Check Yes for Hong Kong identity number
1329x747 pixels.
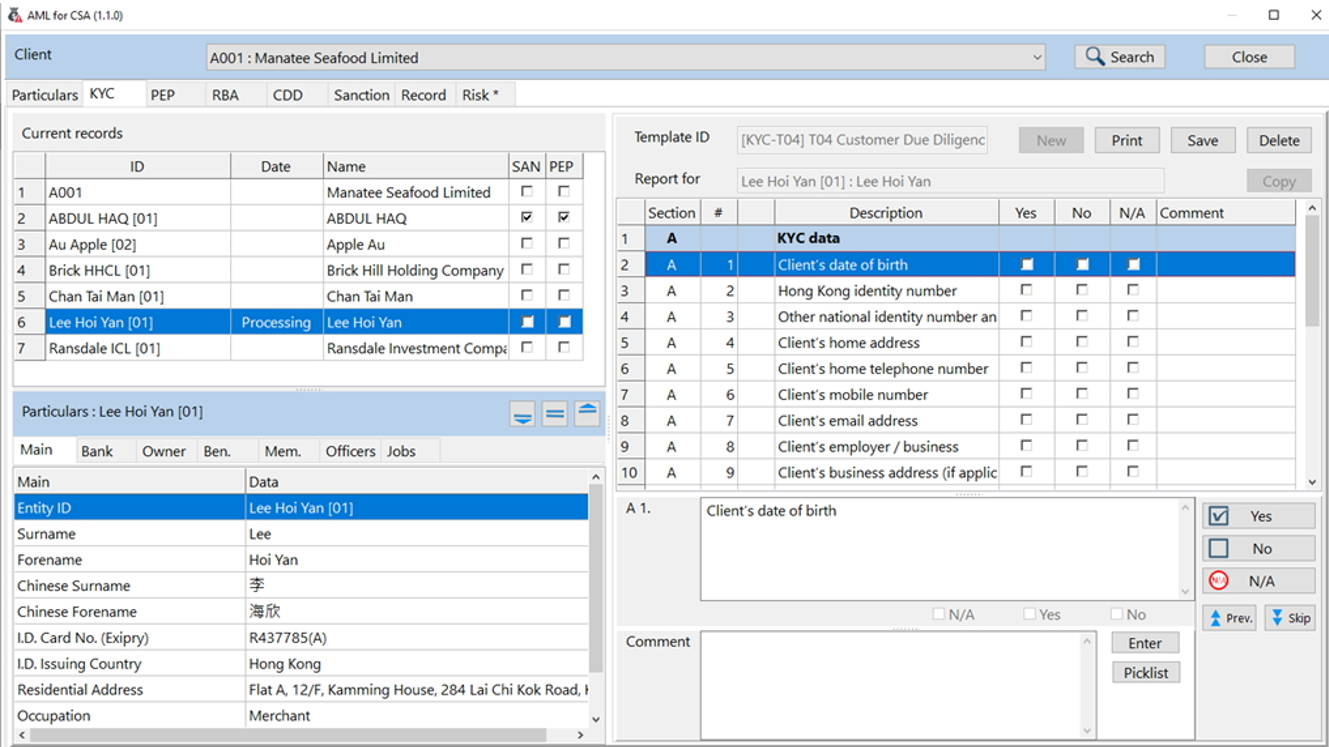coord(1026,290)
